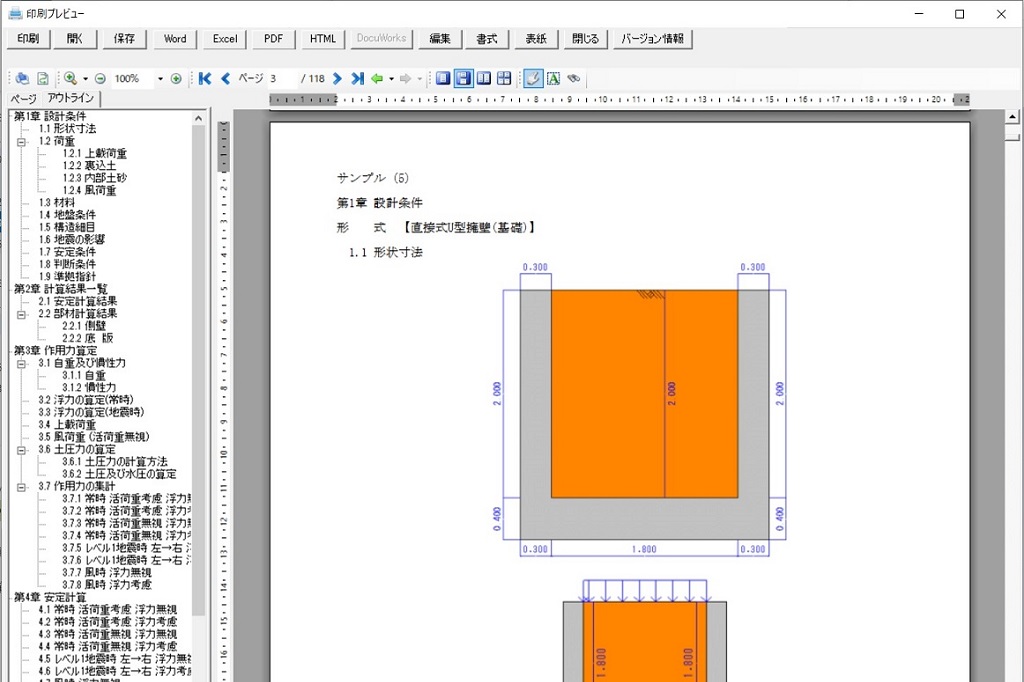Click the 開く open button

75,39
